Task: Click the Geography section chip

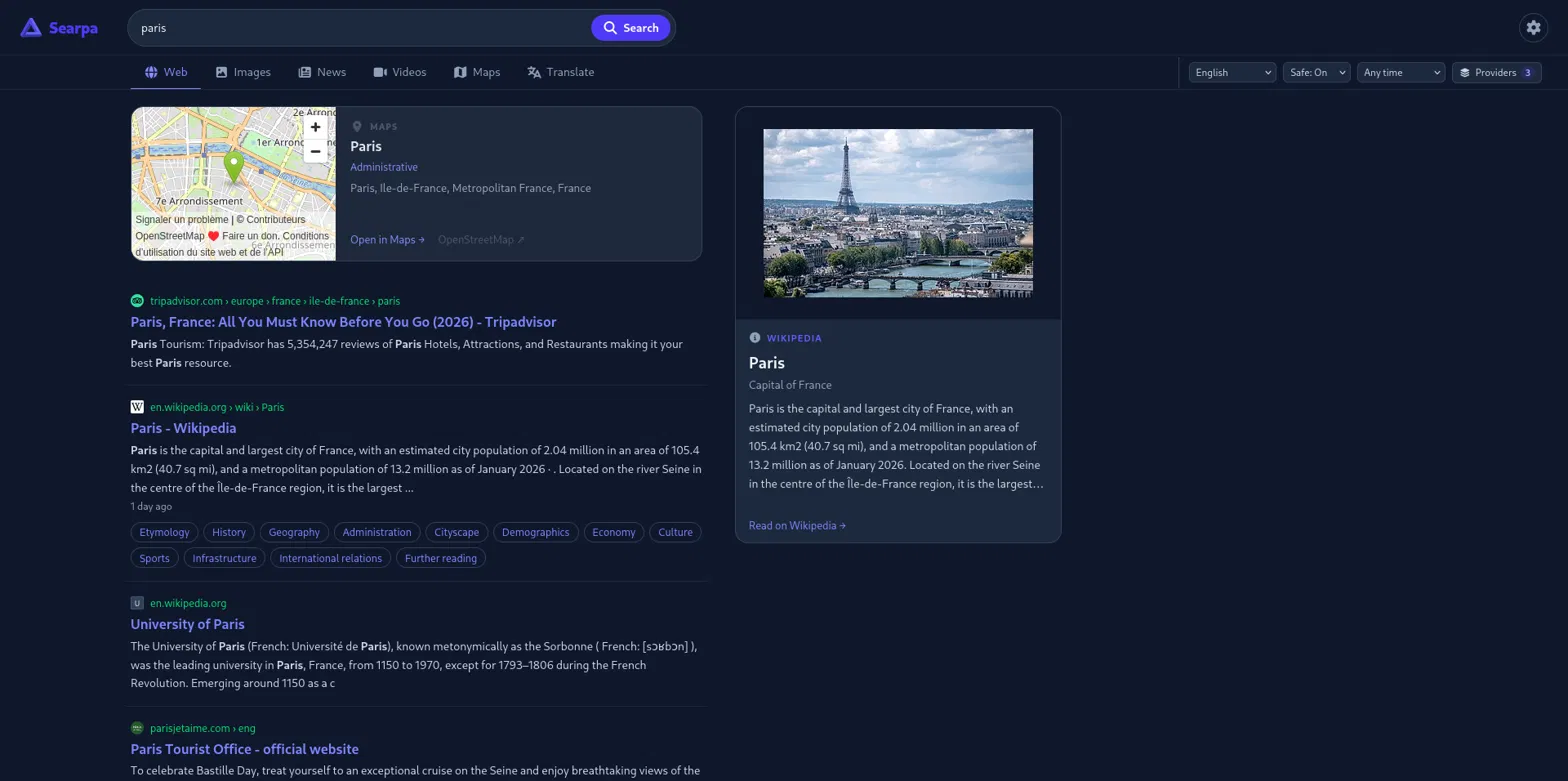Action: (294, 532)
